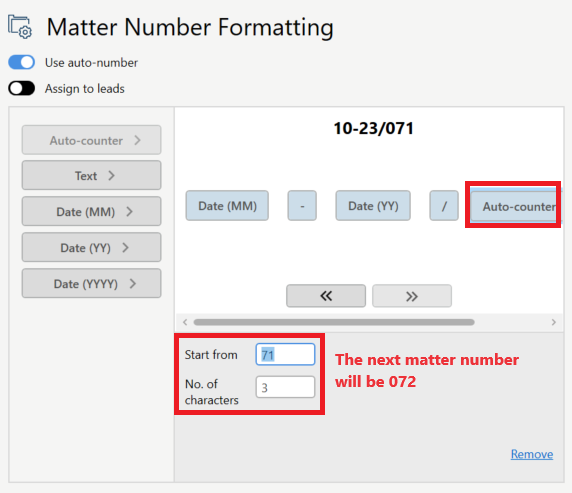The height and width of the screenshot is (493, 572).
Task: Select the Date (MM) chip in format
Action: pyautogui.click(x=227, y=206)
